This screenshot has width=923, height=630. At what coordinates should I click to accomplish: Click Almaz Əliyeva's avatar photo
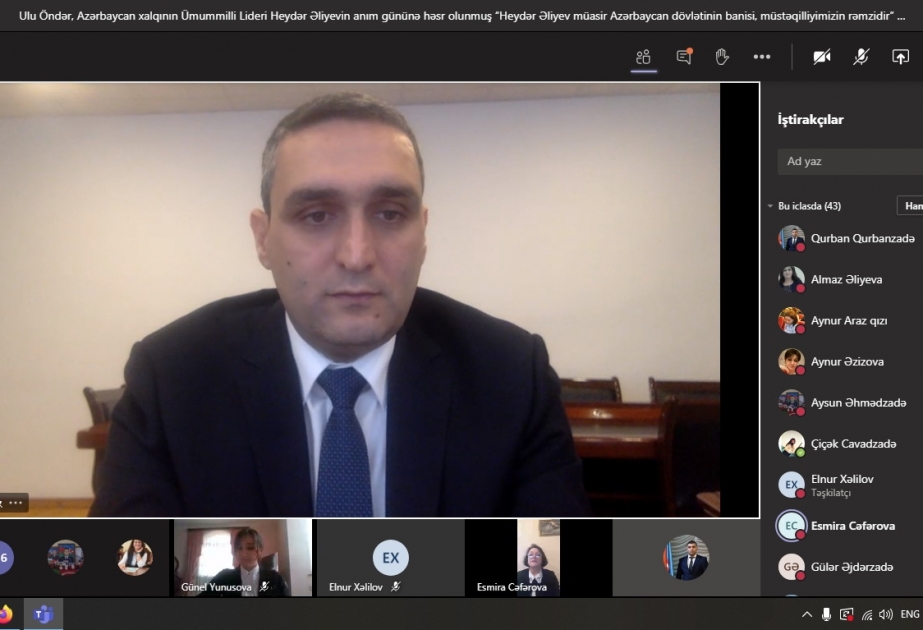click(791, 280)
